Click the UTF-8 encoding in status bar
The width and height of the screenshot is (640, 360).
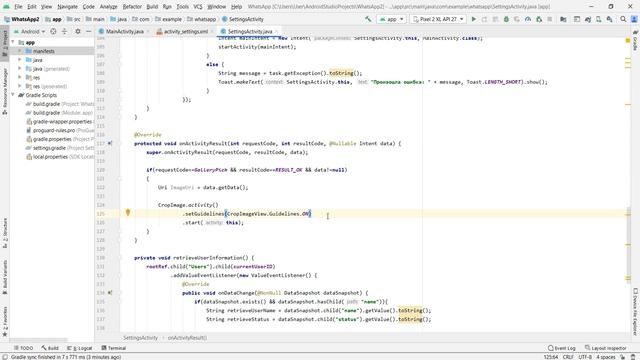585,357
